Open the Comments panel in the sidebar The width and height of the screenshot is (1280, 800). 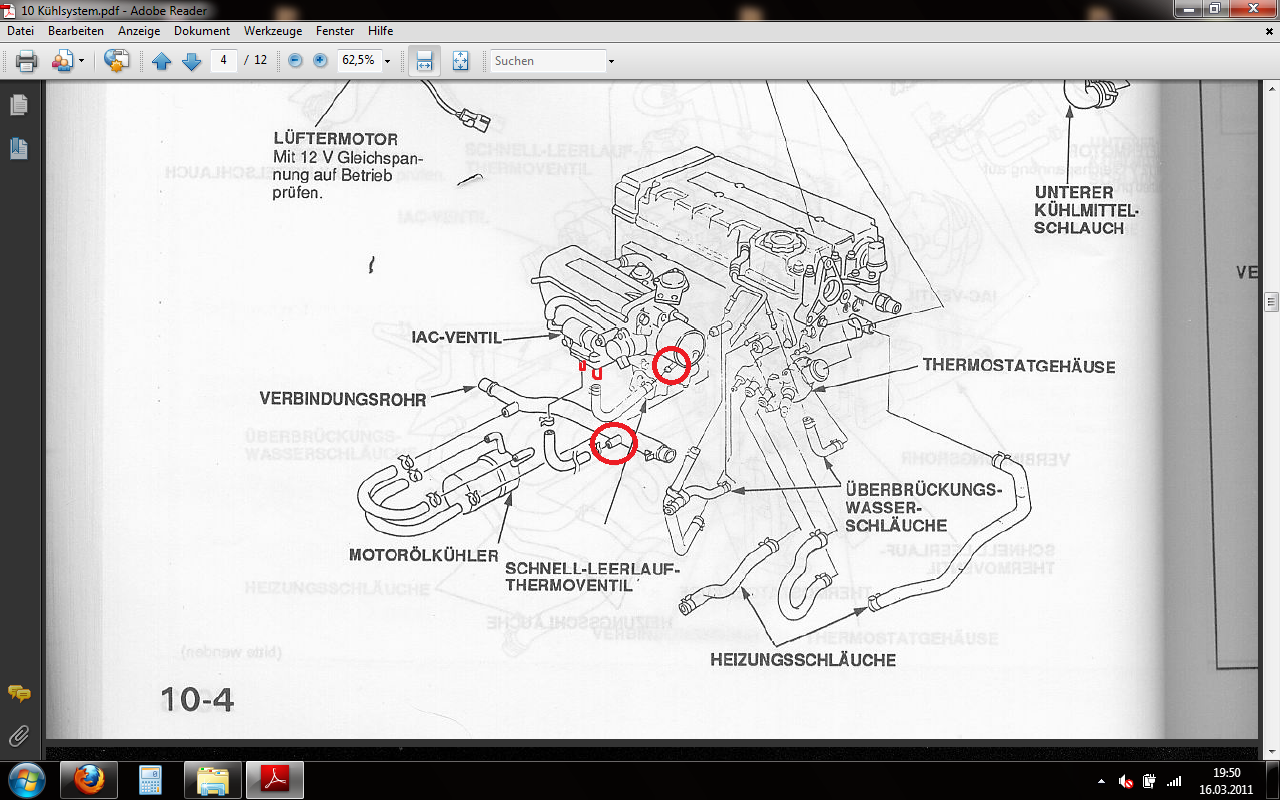[x=18, y=693]
